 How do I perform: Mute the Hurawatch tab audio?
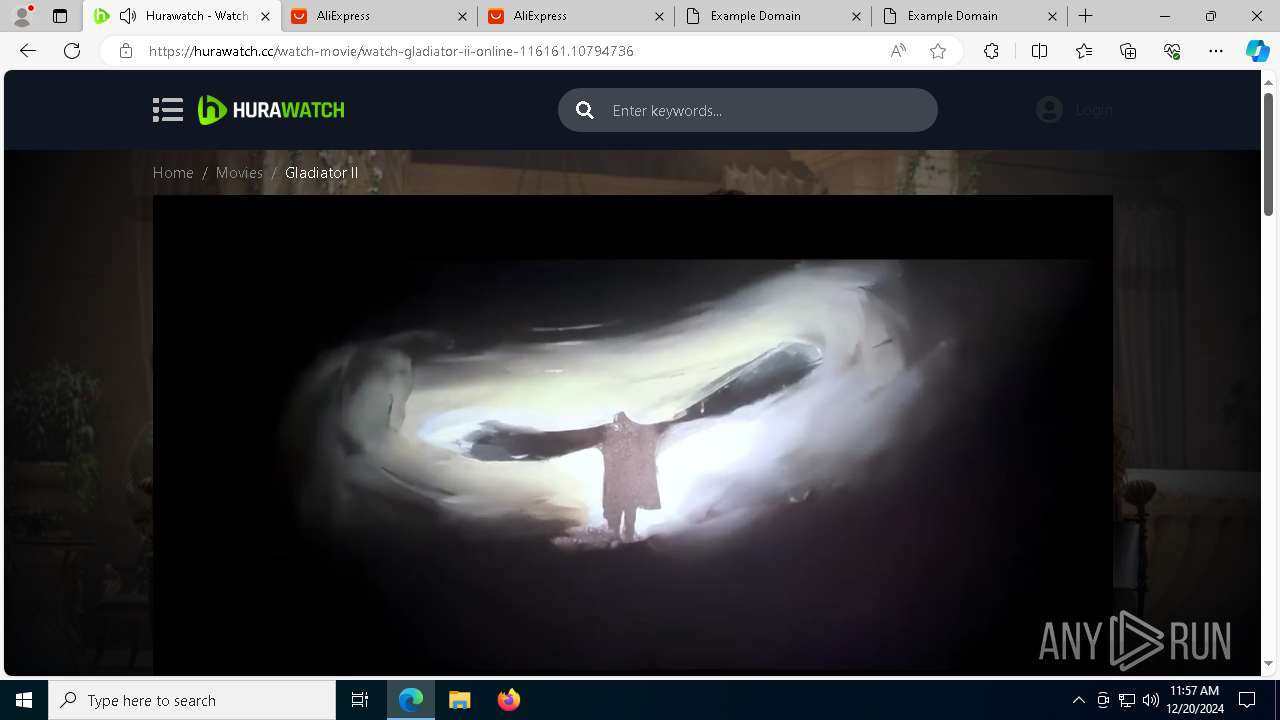[x=128, y=16]
